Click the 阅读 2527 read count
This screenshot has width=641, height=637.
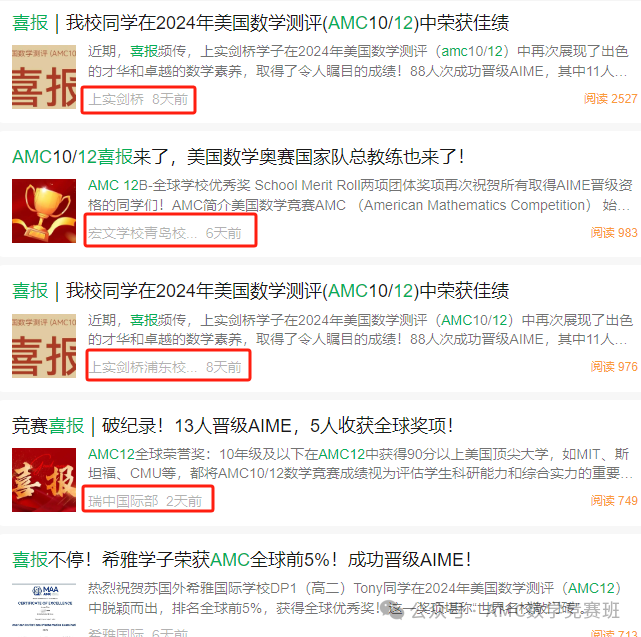pyautogui.click(x=610, y=99)
